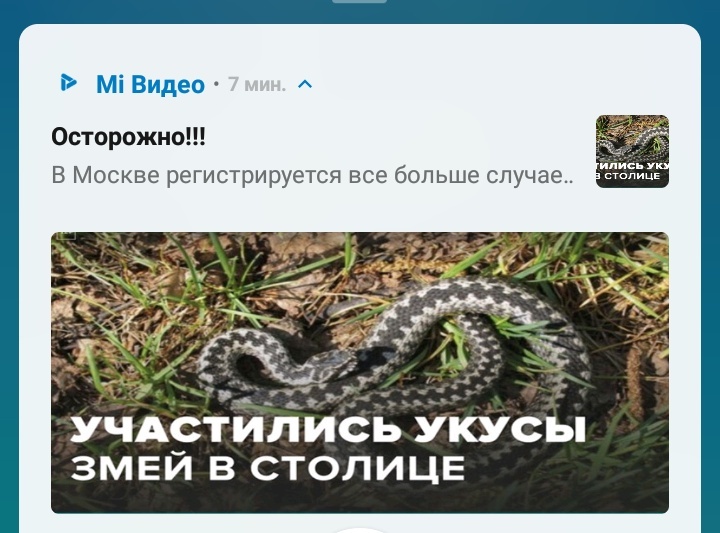720x533 pixels.
Task: Open the Осторожно!!! notification title
Action: 128,137
